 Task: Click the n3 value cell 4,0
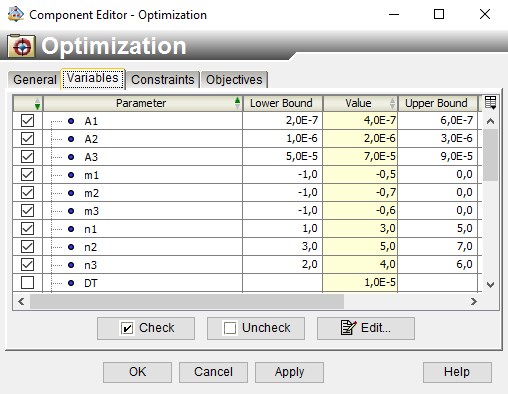pos(360,264)
